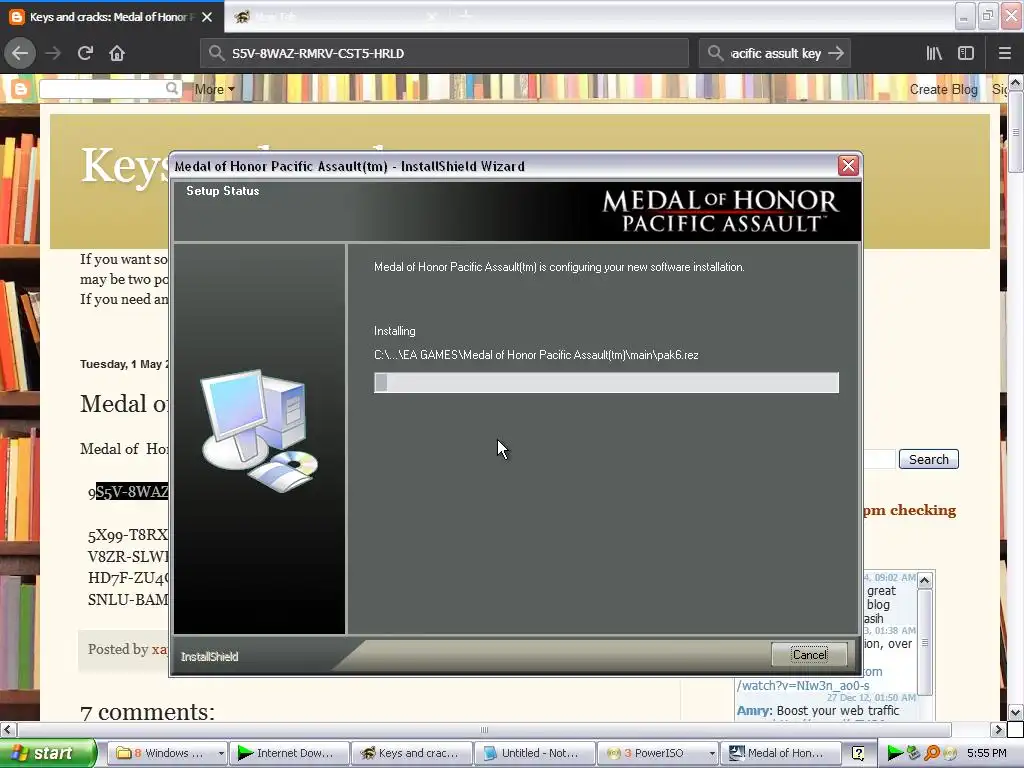
Task: Open the browser Library icon
Action: pos(934,53)
